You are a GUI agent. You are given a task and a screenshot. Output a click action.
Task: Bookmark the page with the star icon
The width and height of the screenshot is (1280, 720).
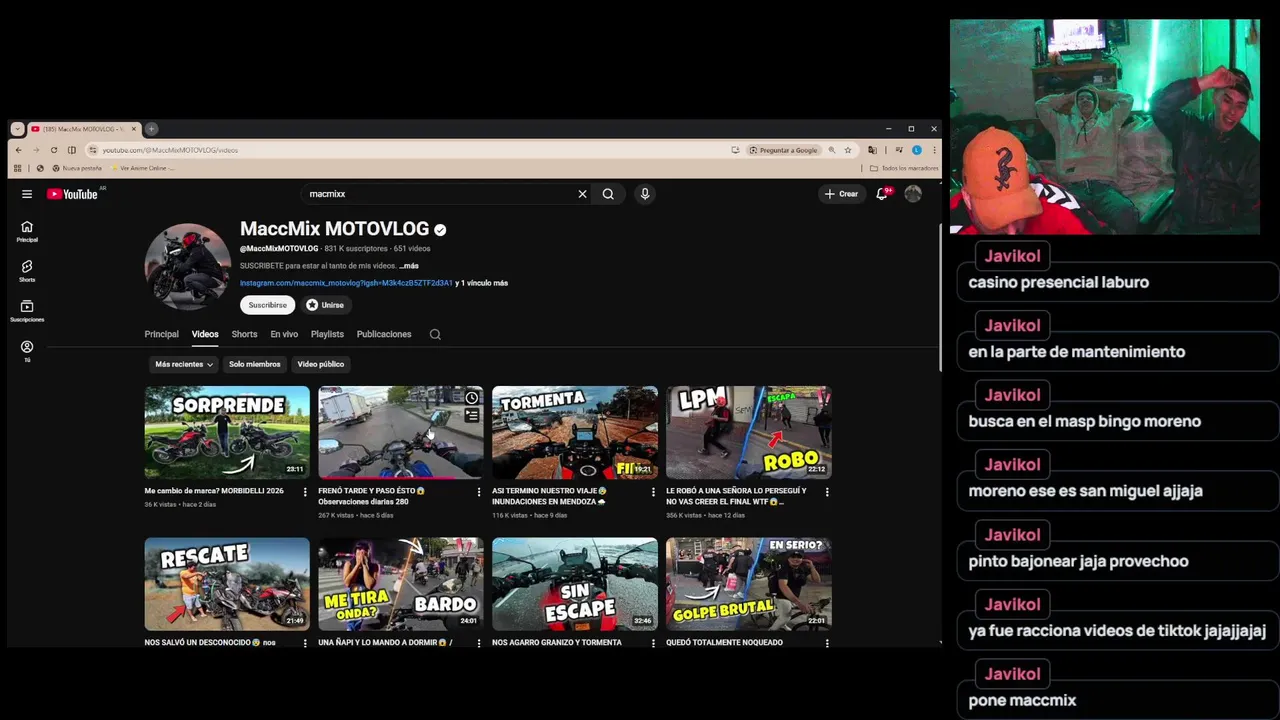point(848,150)
